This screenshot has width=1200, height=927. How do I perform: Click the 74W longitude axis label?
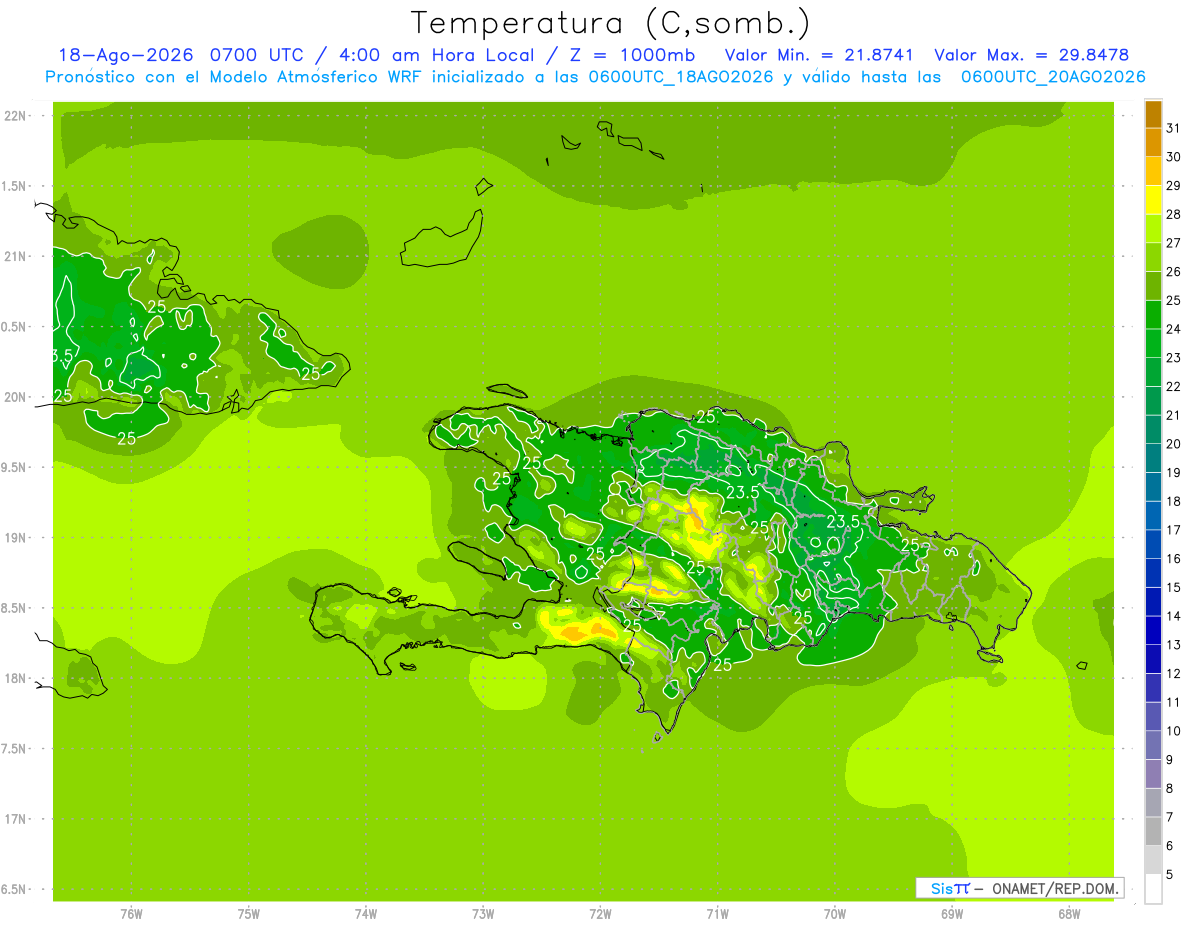[x=366, y=914]
